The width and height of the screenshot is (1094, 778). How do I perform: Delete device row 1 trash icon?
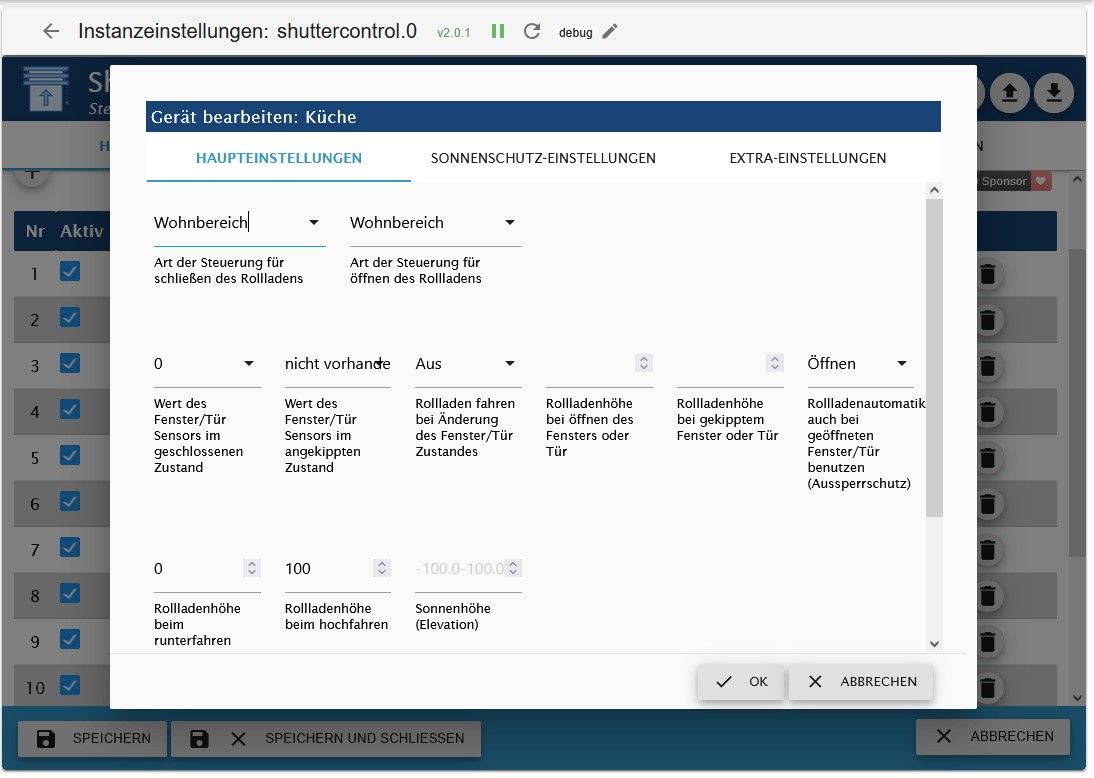(x=987, y=274)
